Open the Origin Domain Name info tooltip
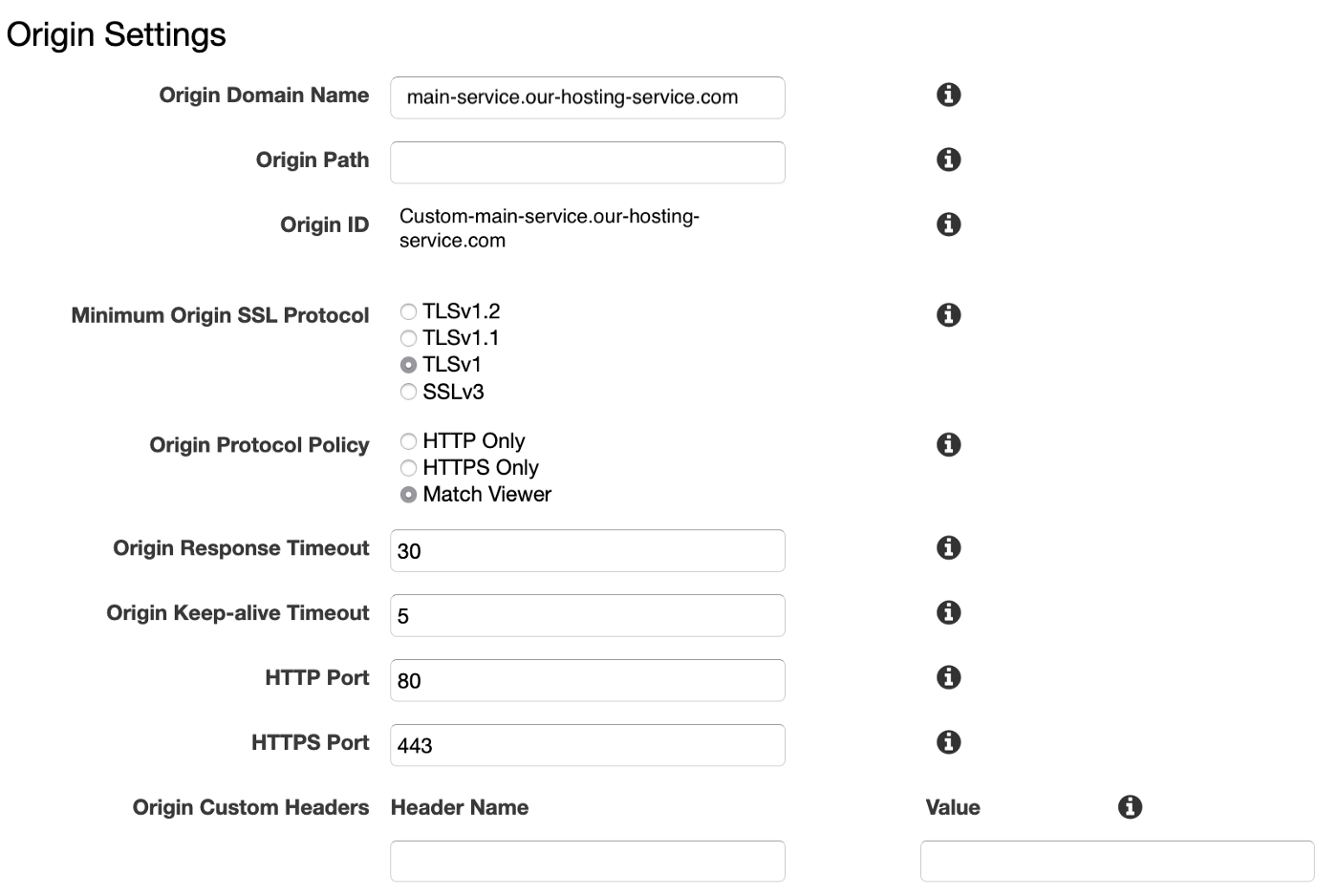The image size is (1338, 896). click(948, 95)
